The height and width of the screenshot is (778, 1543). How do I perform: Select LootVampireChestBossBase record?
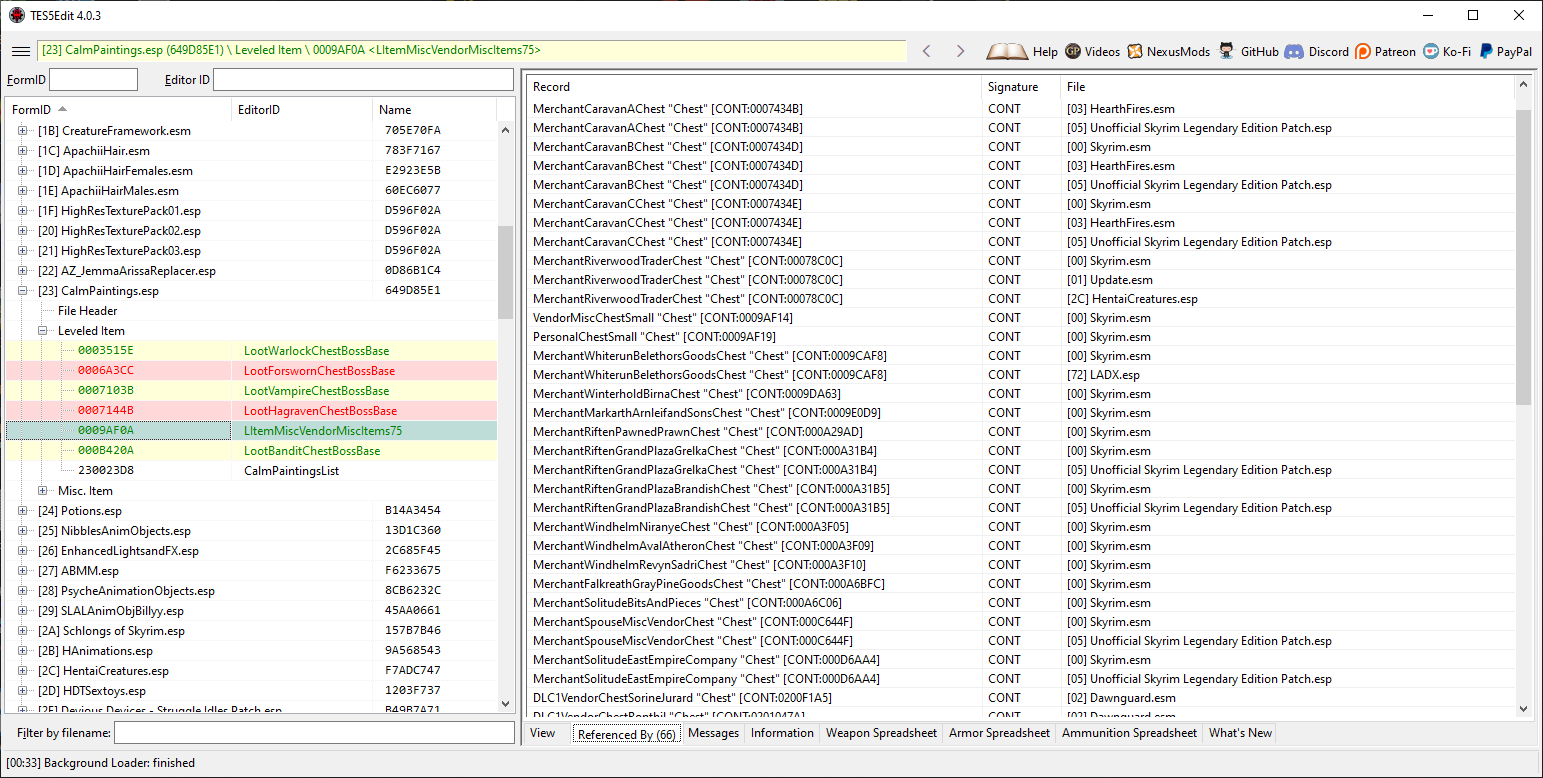(250, 391)
